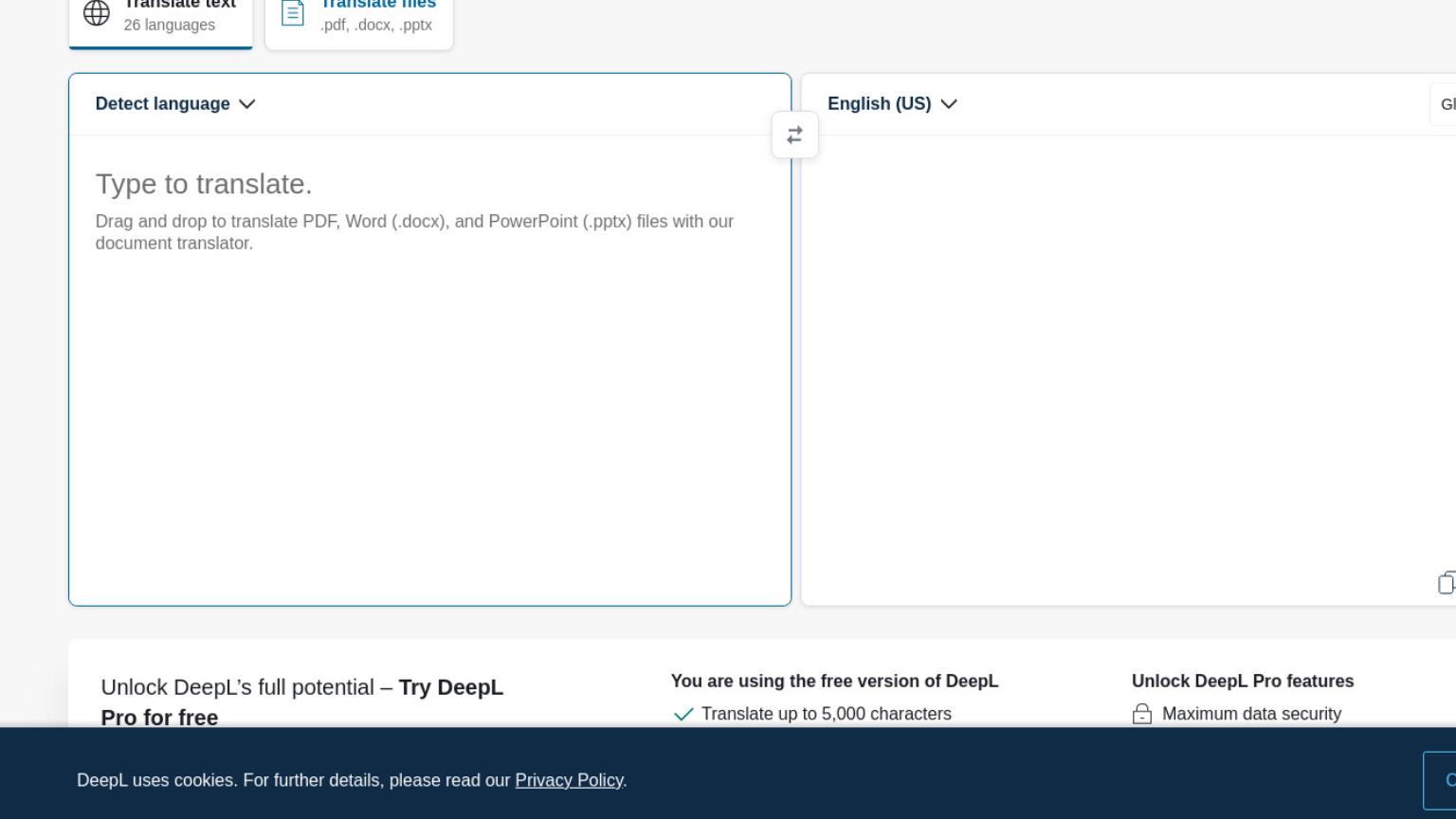Click '.pdf, .docx, .pptx' subtitle text
Image resolution: width=1456 pixels, height=819 pixels.
click(376, 25)
